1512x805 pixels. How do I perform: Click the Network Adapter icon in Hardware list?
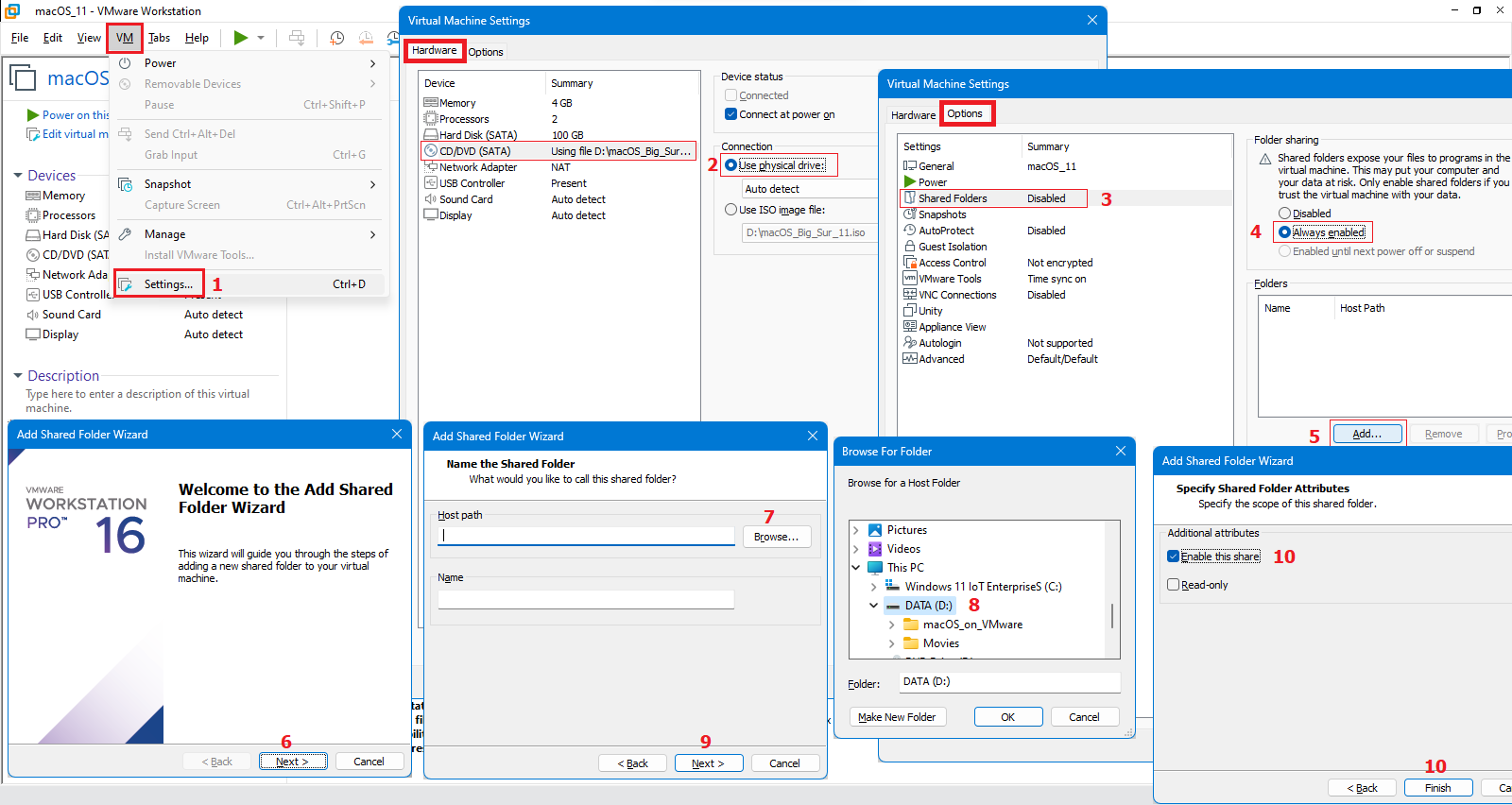tap(431, 167)
